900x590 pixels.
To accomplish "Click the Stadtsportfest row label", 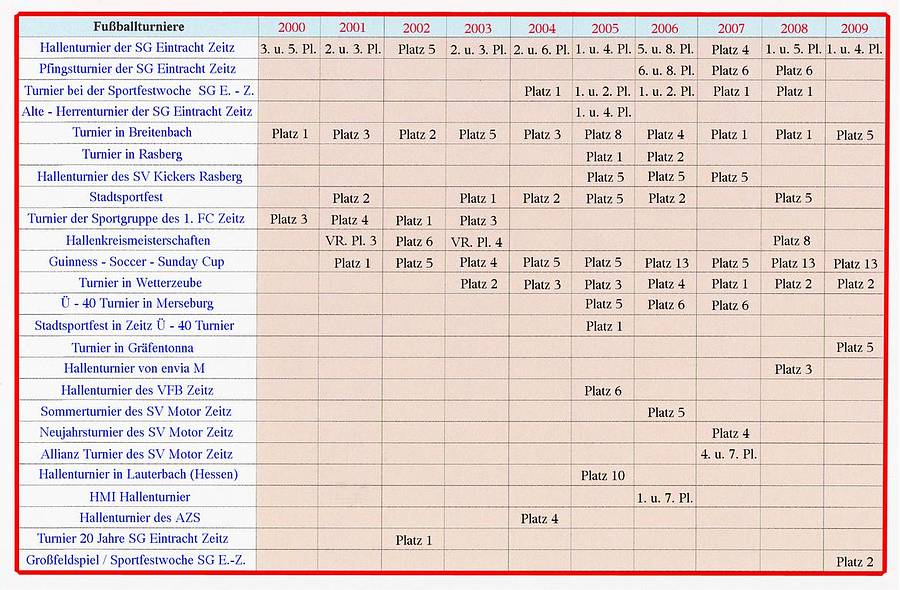I will [x=126, y=197].
